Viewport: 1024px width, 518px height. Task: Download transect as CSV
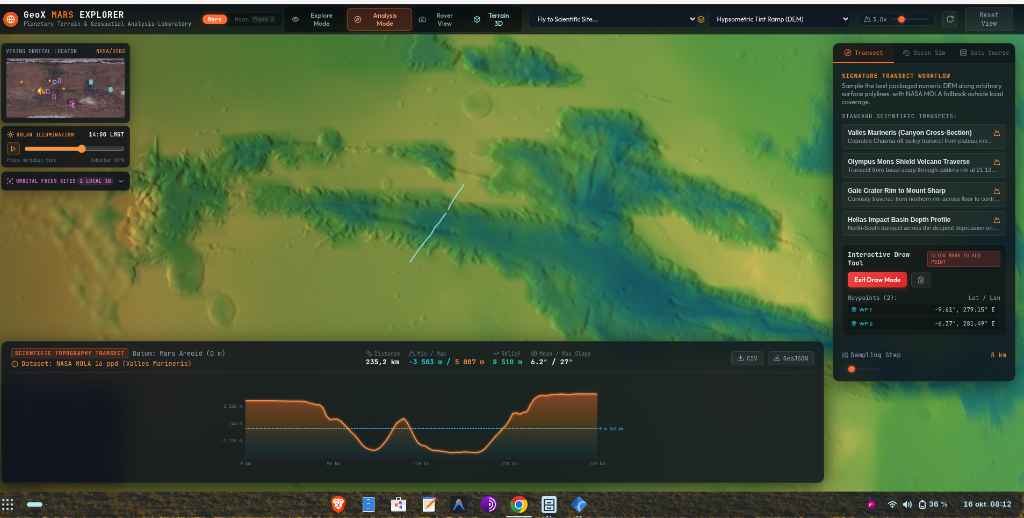coord(747,358)
